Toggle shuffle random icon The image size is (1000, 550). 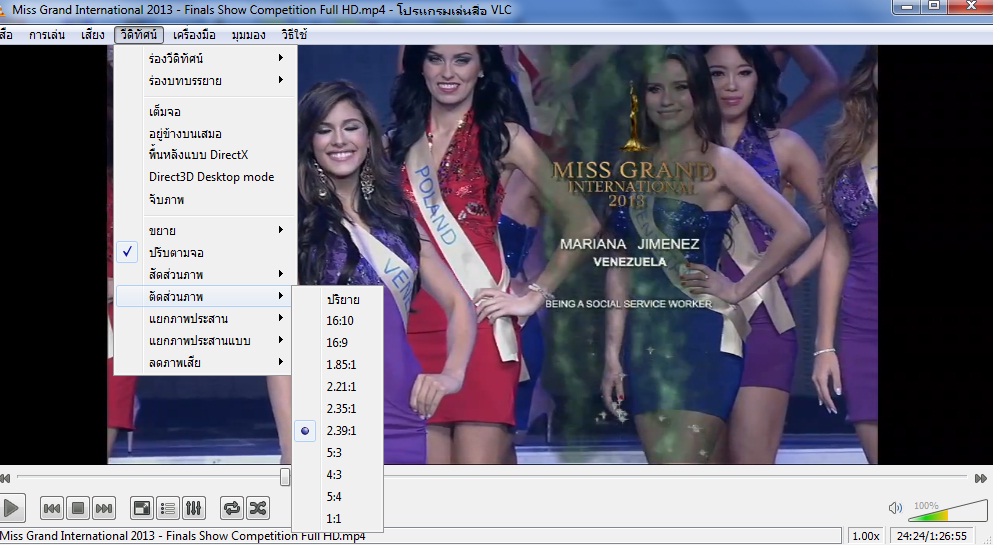point(258,509)
